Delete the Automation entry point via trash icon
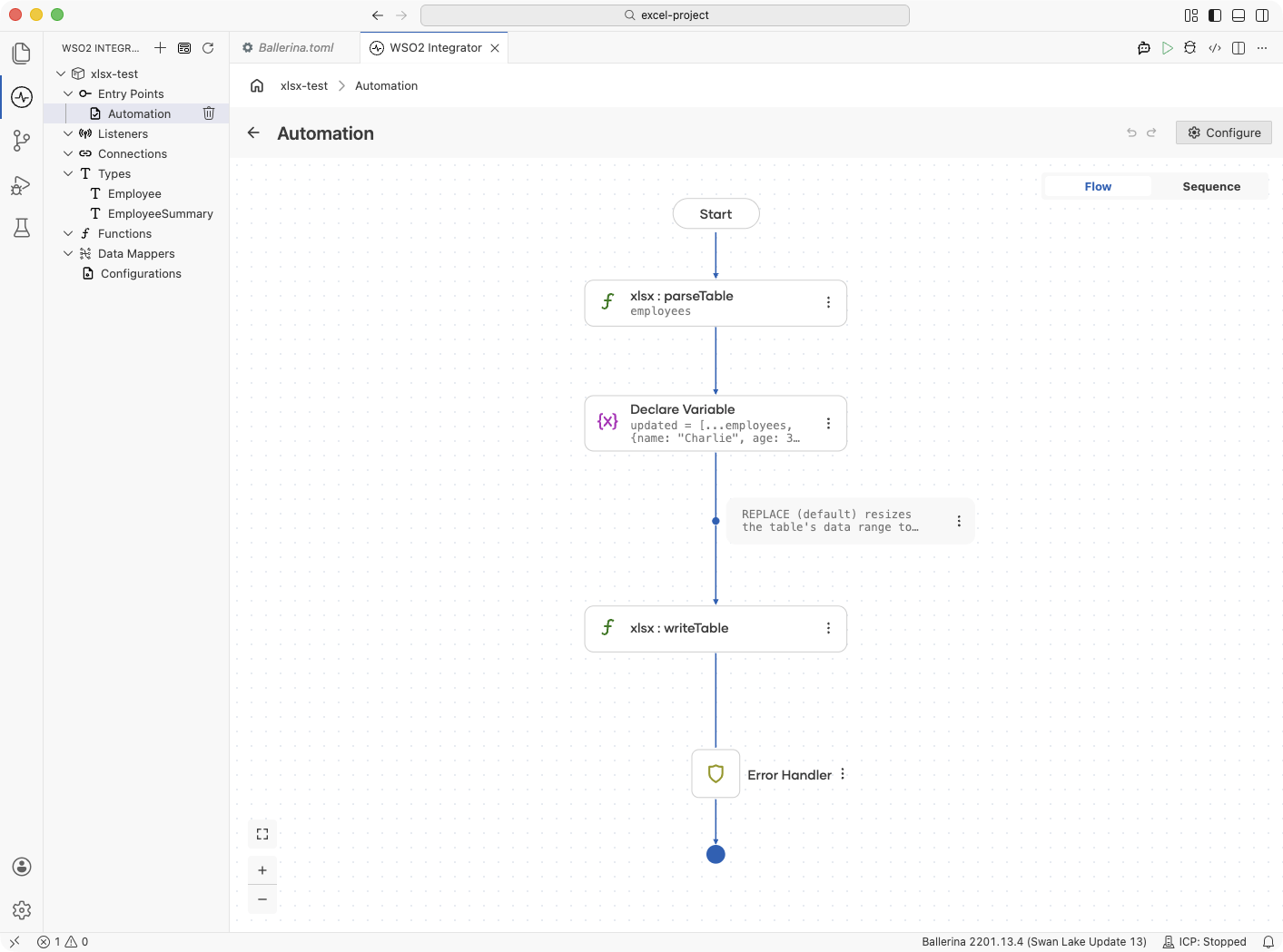This screenshot has height=952, width=1283. (x=209, y=113)
